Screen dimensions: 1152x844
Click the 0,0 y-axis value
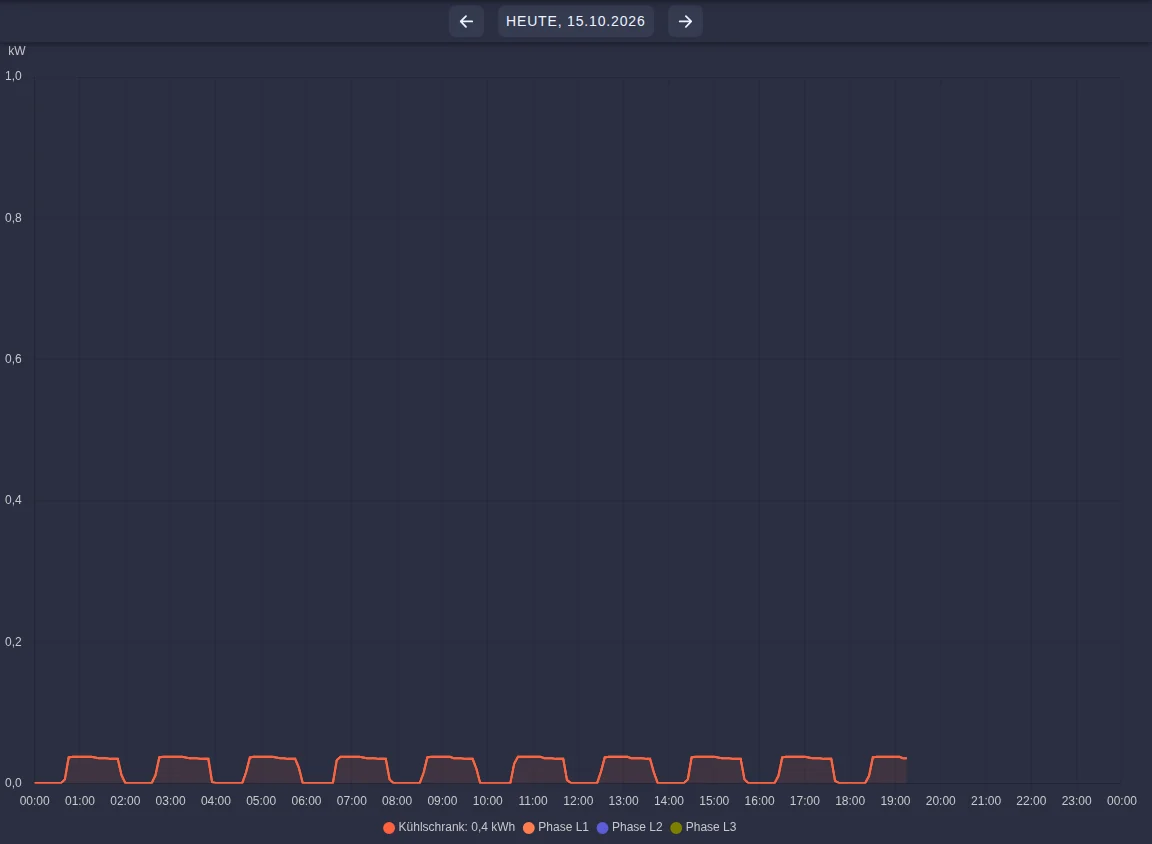point(13,782)
